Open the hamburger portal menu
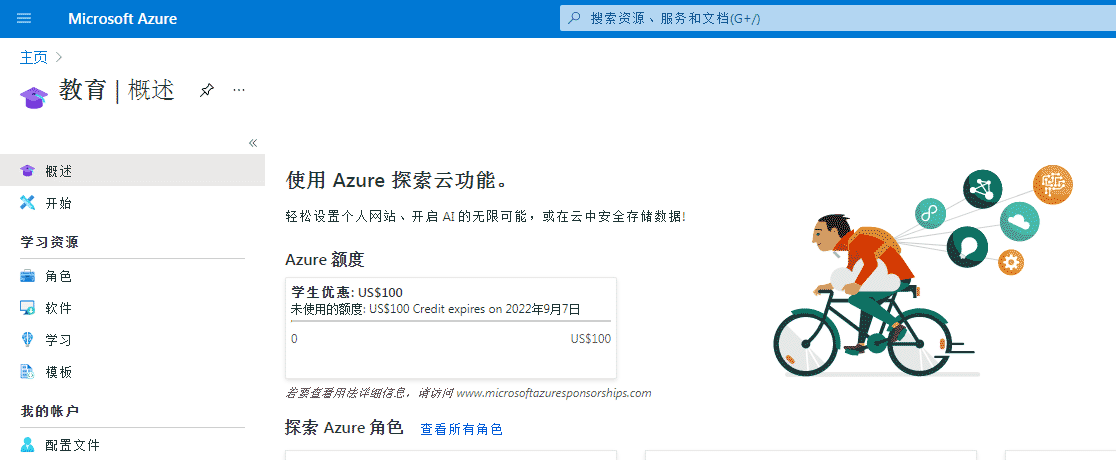1116x460 pixels. pyautogui.click(x=24, y=19)
